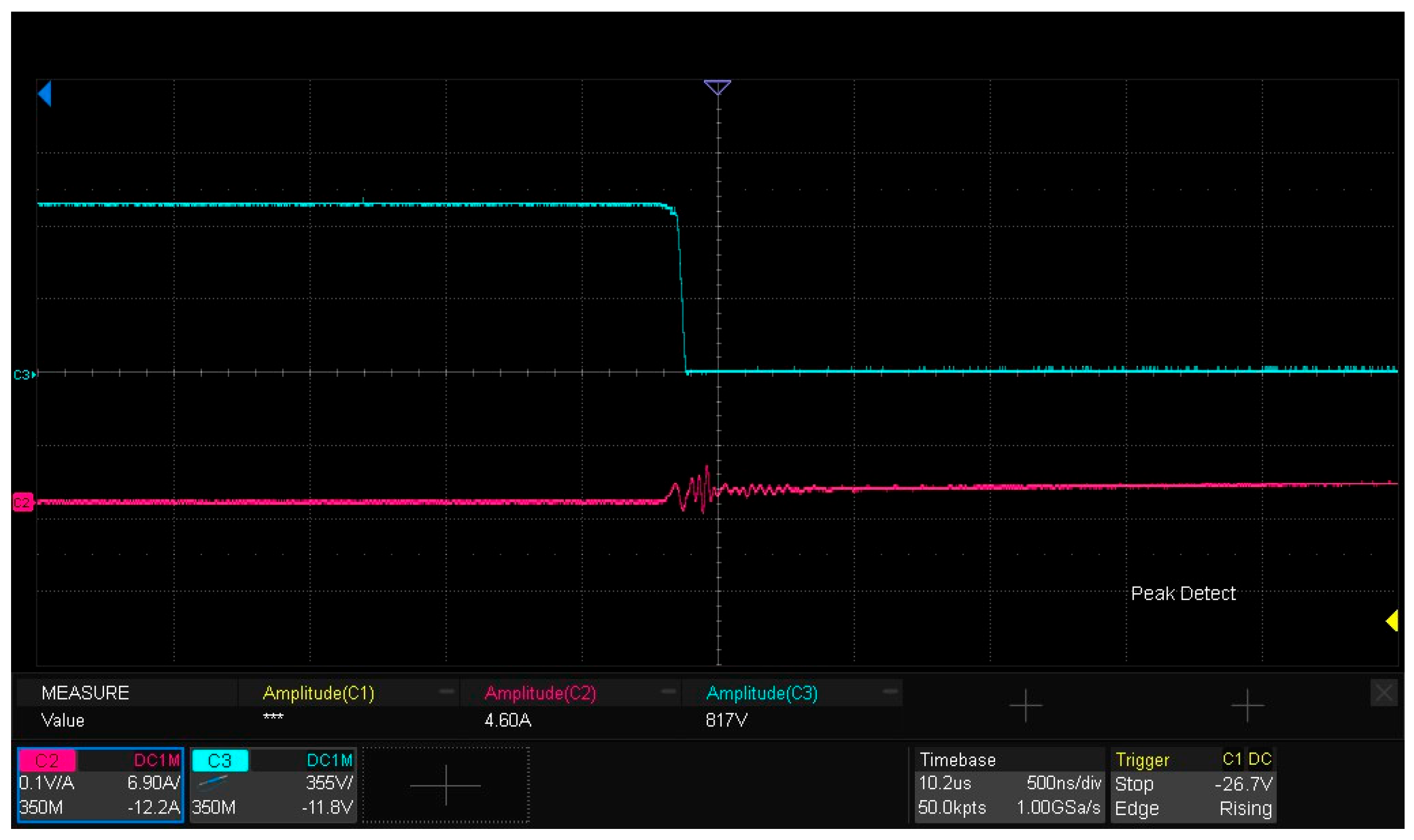This screenshot has height=840, width=1414.
Task: Close the MEASURE panel with X
Action: (1384, 693)
